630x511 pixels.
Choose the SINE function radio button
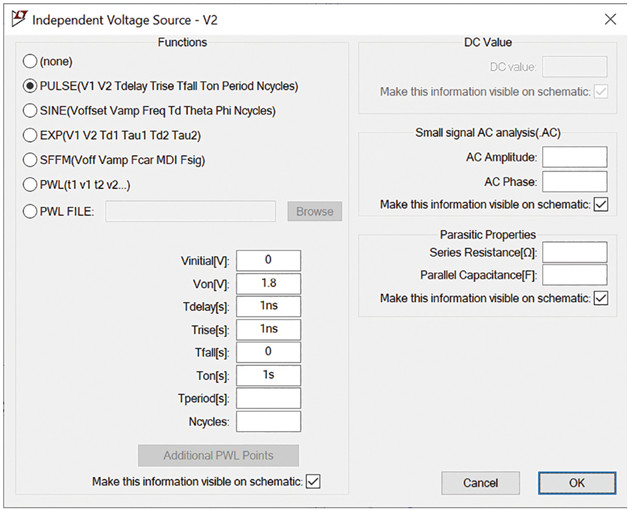click(30, 110)
